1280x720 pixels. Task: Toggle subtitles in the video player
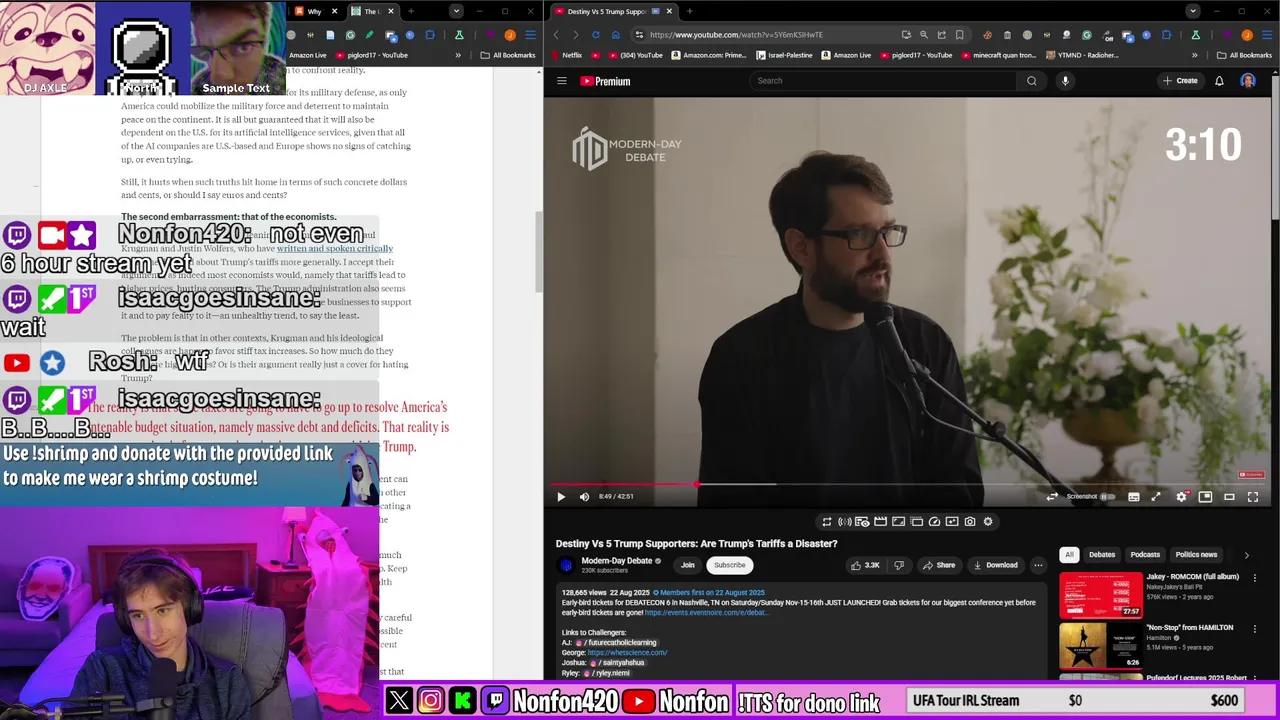pos(1134,497)
